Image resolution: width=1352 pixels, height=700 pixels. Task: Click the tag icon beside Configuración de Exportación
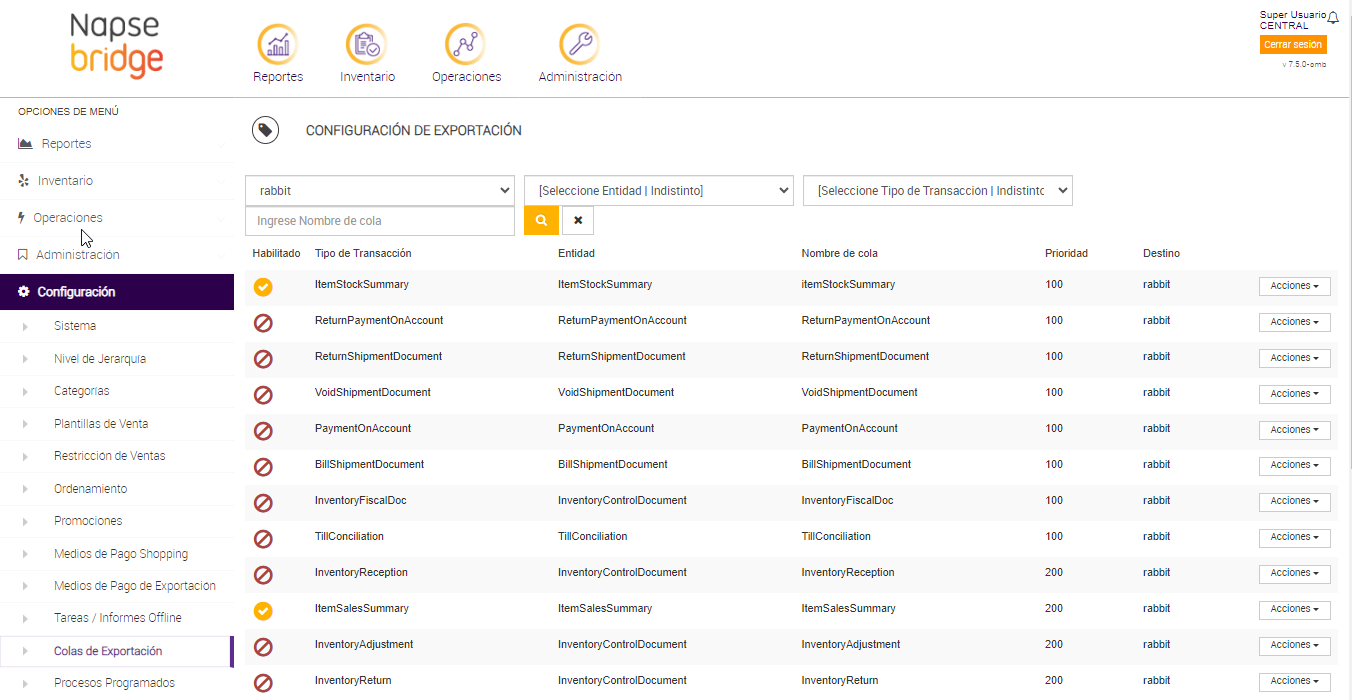coord(265,130)
